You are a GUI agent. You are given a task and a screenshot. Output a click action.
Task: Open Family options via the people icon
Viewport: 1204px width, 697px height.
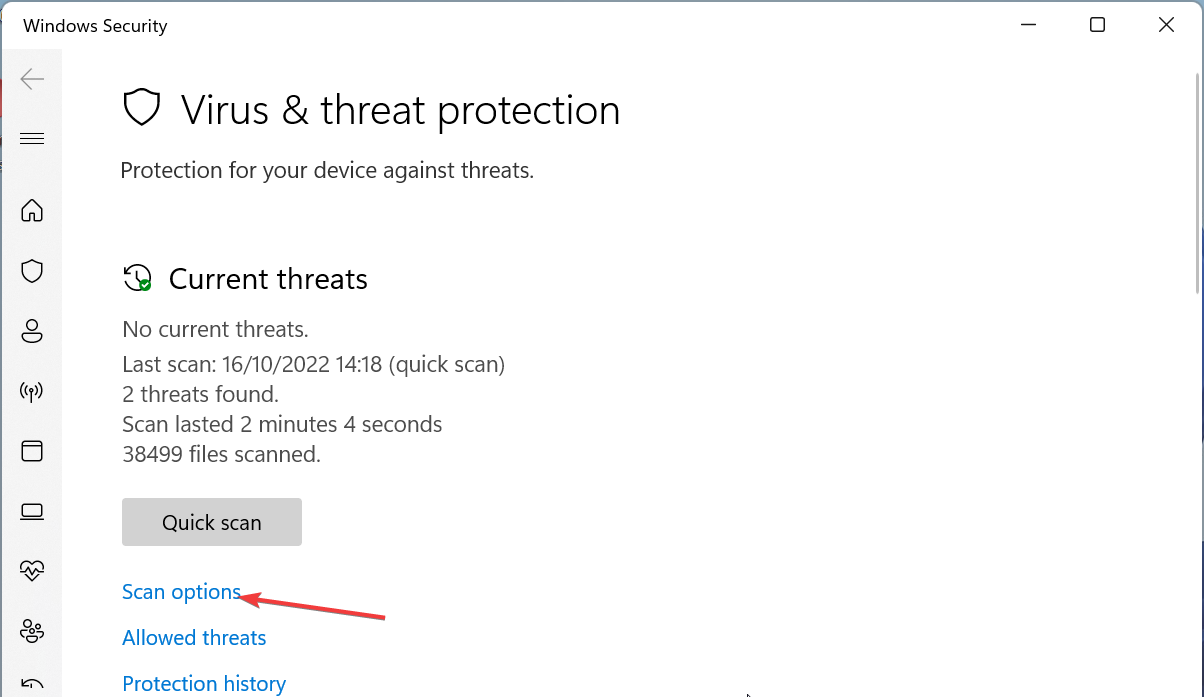[32, 631]
